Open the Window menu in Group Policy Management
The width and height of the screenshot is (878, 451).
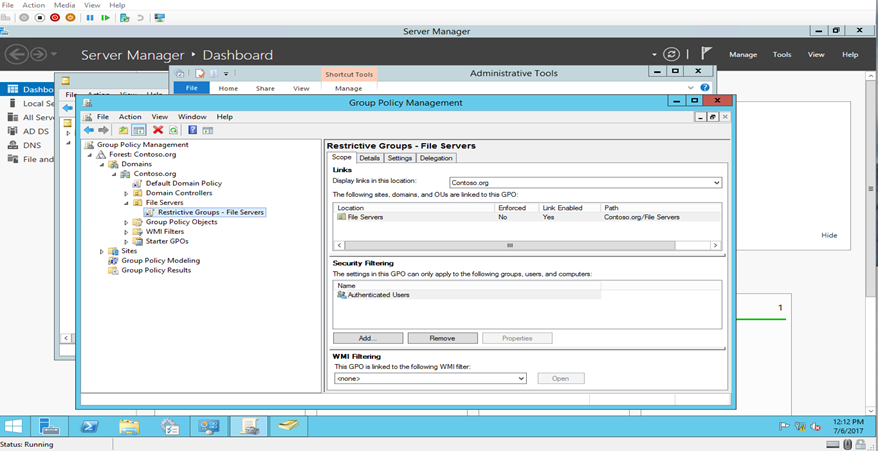click(x=192, y=117)
